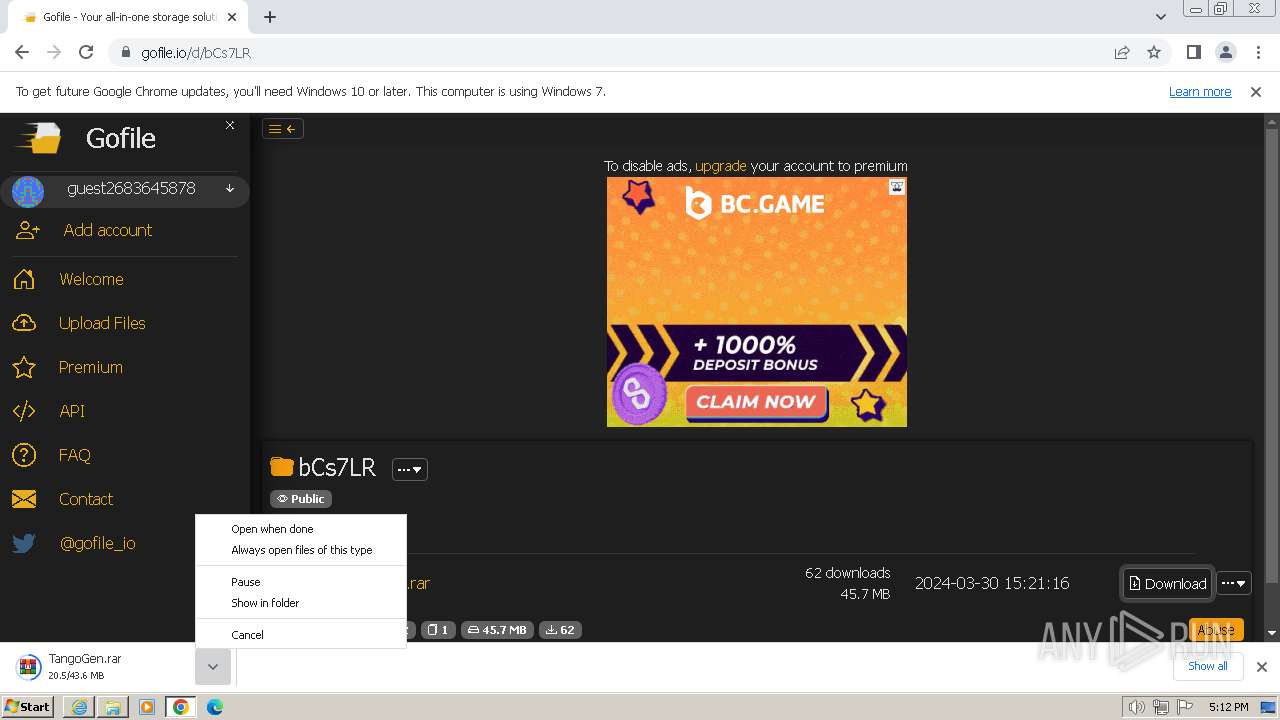Open the FAQ page

point(74,455)
